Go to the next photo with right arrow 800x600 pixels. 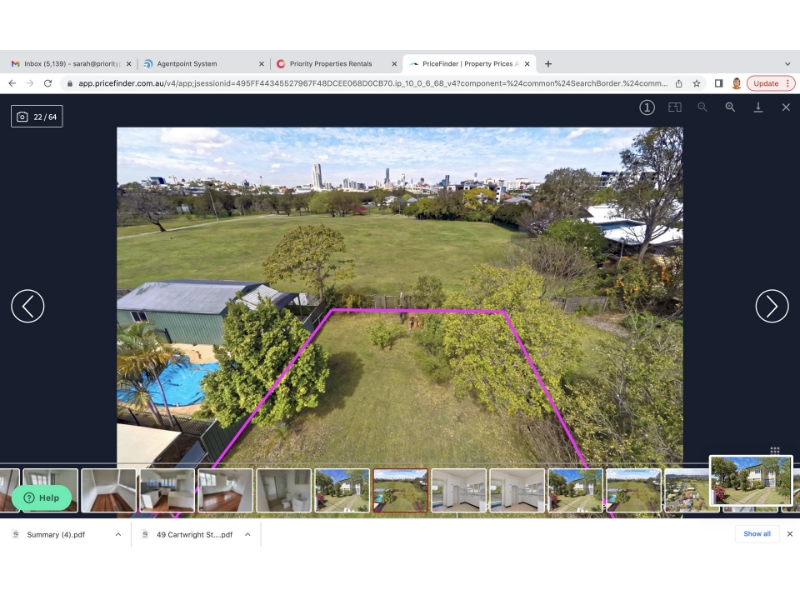pyautogui.click(x=771, y=306)
